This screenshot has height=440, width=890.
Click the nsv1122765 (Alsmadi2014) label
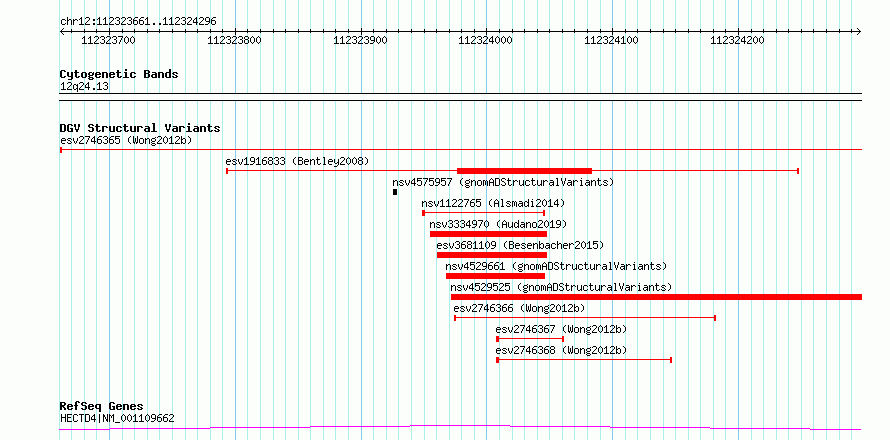pos(493,203)
